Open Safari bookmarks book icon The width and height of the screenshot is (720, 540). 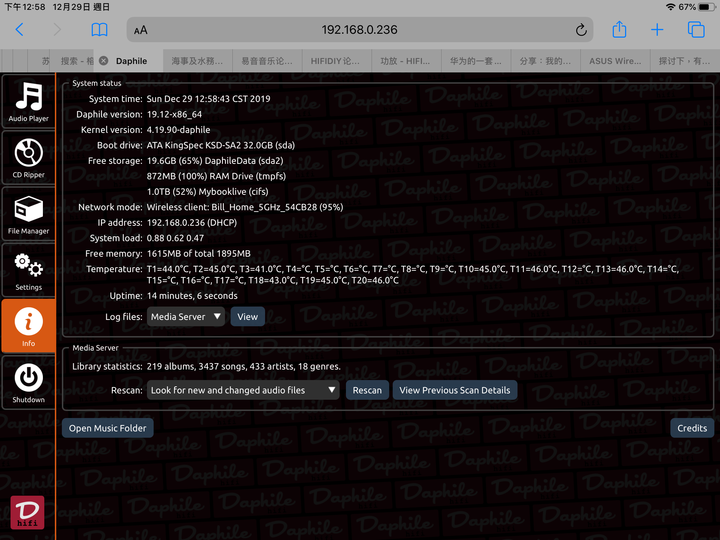[99, 30]
